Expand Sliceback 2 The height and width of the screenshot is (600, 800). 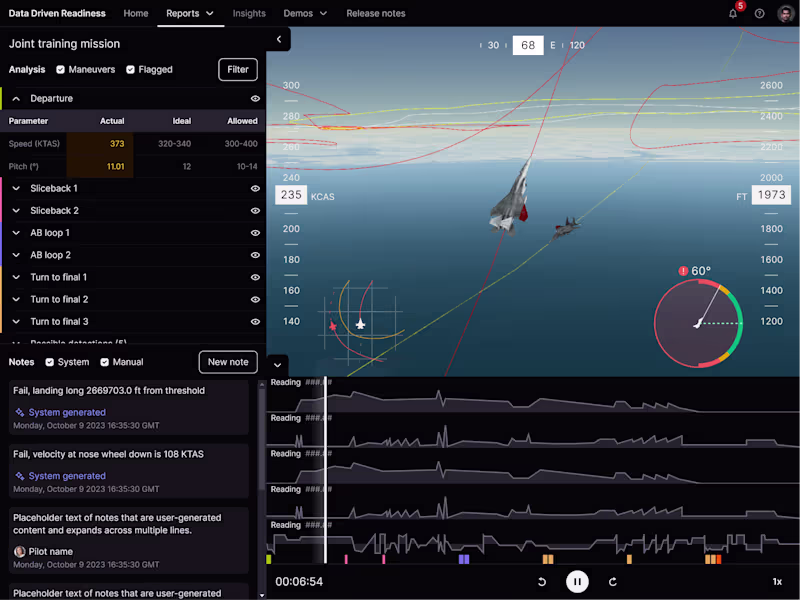[x=16, y=211]
